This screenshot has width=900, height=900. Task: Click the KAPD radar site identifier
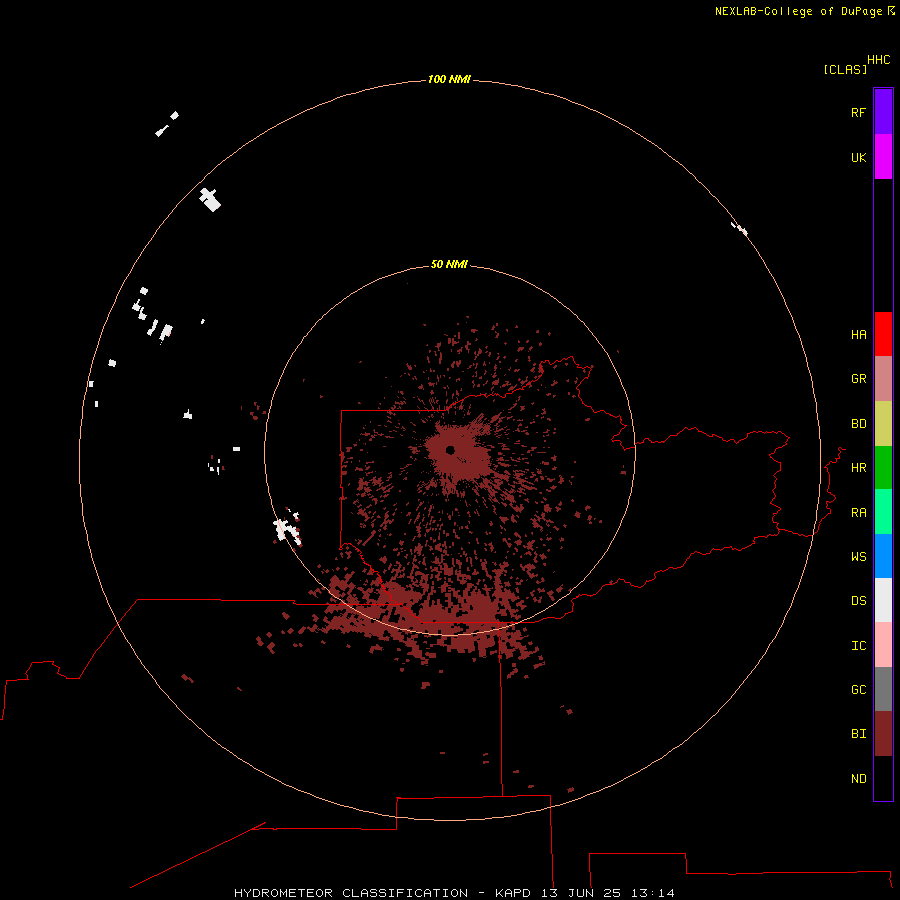click(513, 893)
